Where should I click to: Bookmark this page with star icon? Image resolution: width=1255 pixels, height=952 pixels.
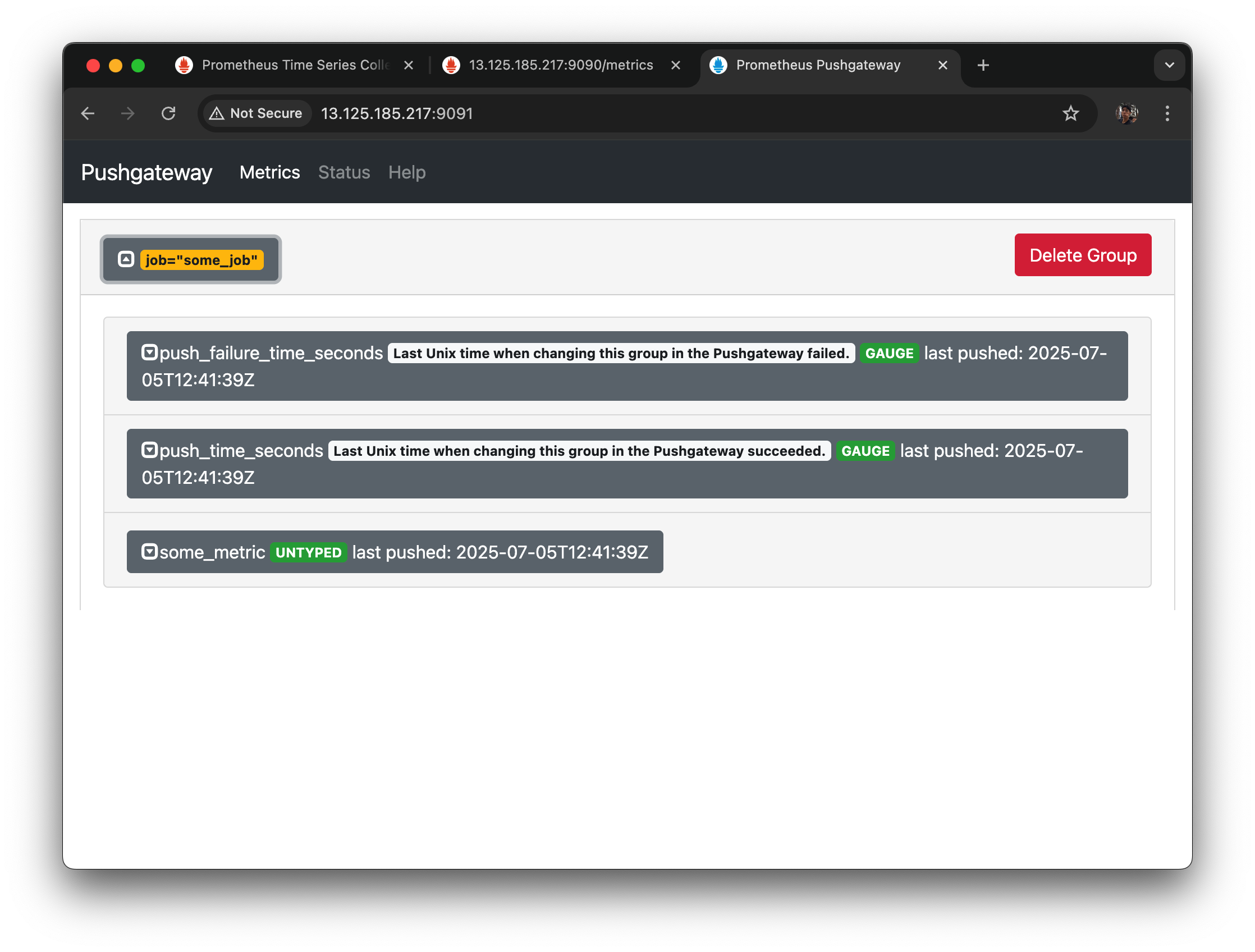click(x=1070, y=113)
